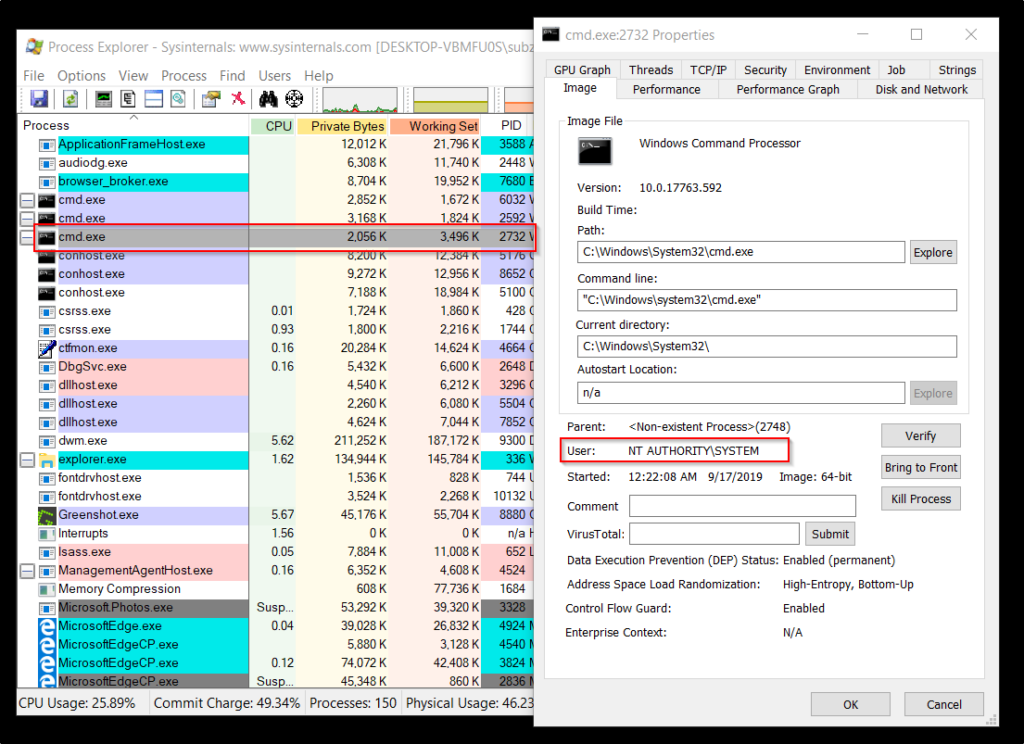
Task: Click the Refresh Now toolbar icon
Action: [x=71, y=99]
